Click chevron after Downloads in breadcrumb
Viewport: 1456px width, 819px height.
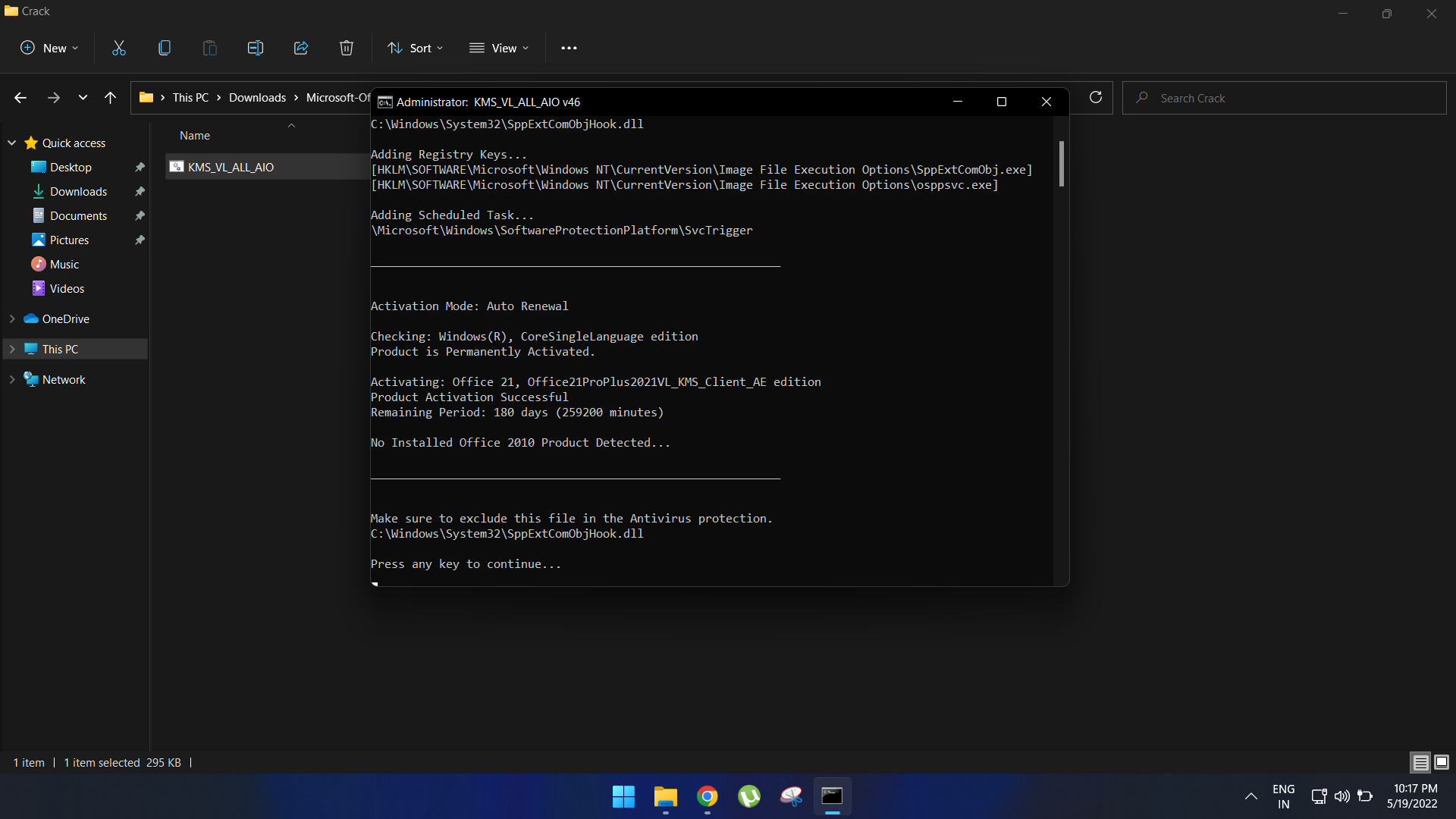[x=296, y=97]
